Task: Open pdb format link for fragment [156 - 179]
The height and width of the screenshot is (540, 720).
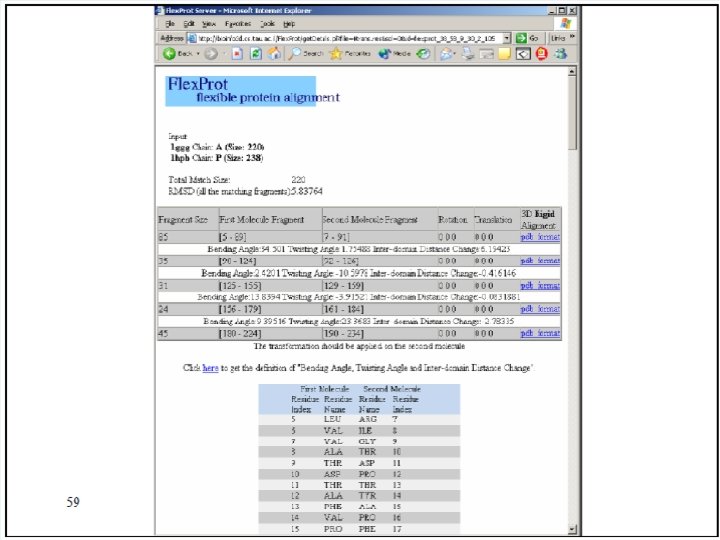Action: (540, 309)
